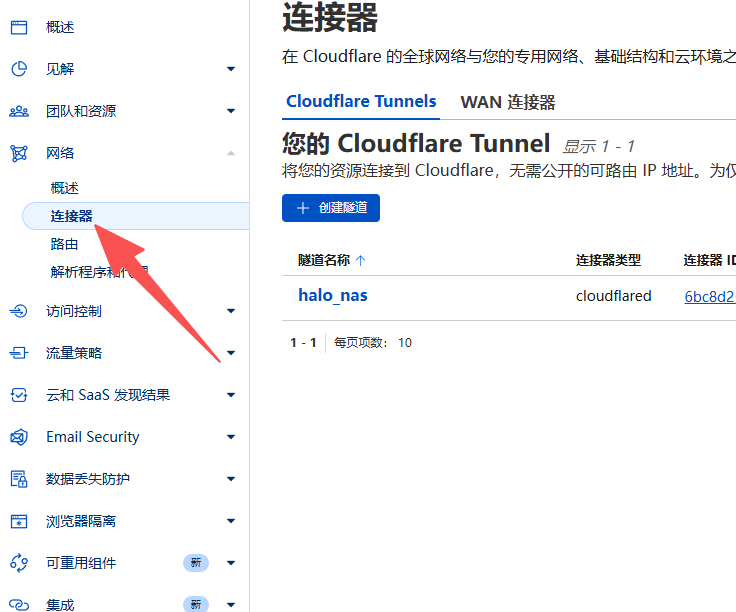Click the 团队和资源 people icon
Viewport: 736px width, 612px height.
[x=19, y=111]
